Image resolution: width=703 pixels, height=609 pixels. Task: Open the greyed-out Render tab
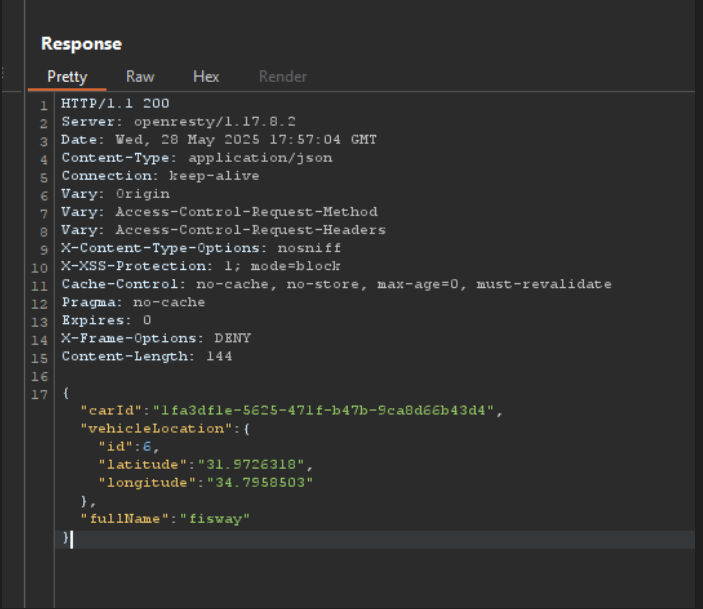[x=282, y=77]
